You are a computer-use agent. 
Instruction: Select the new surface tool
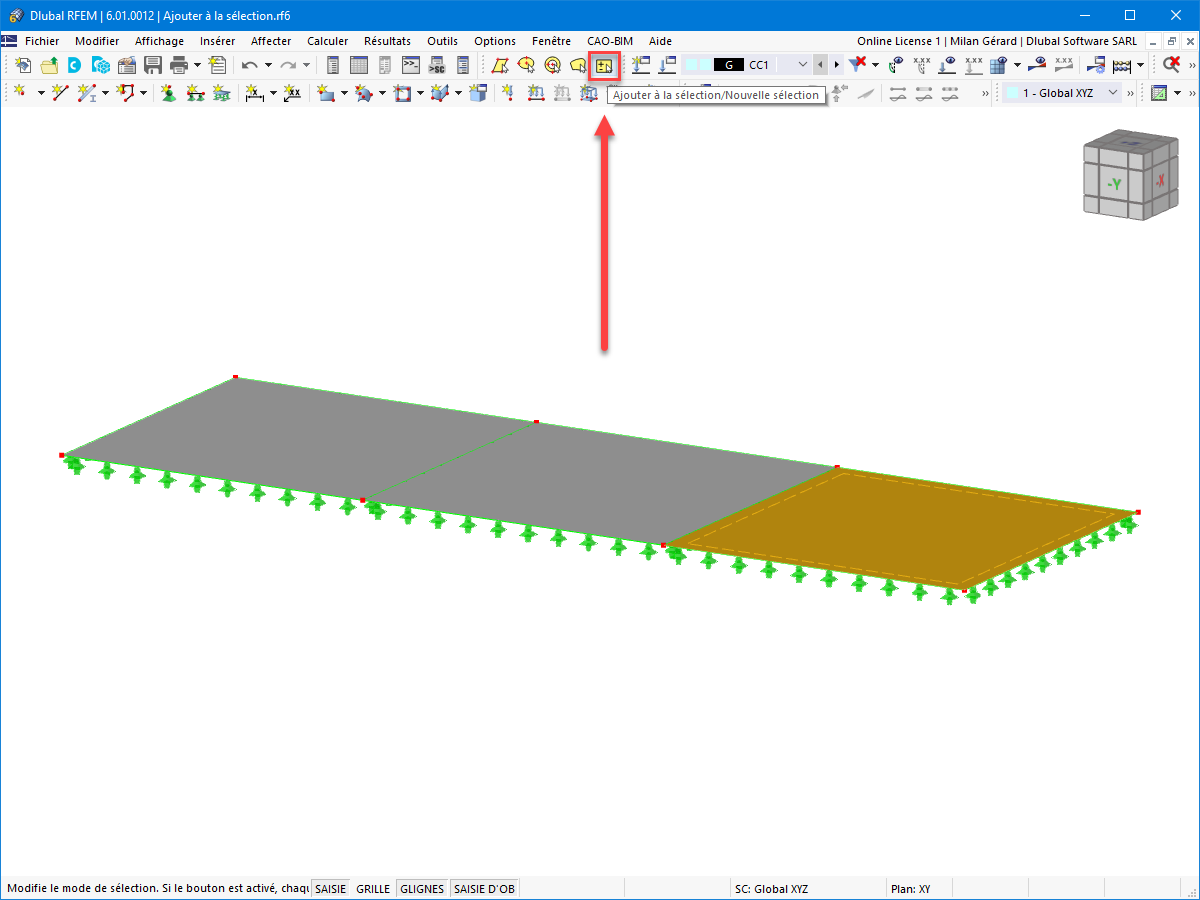click(326, 93)
